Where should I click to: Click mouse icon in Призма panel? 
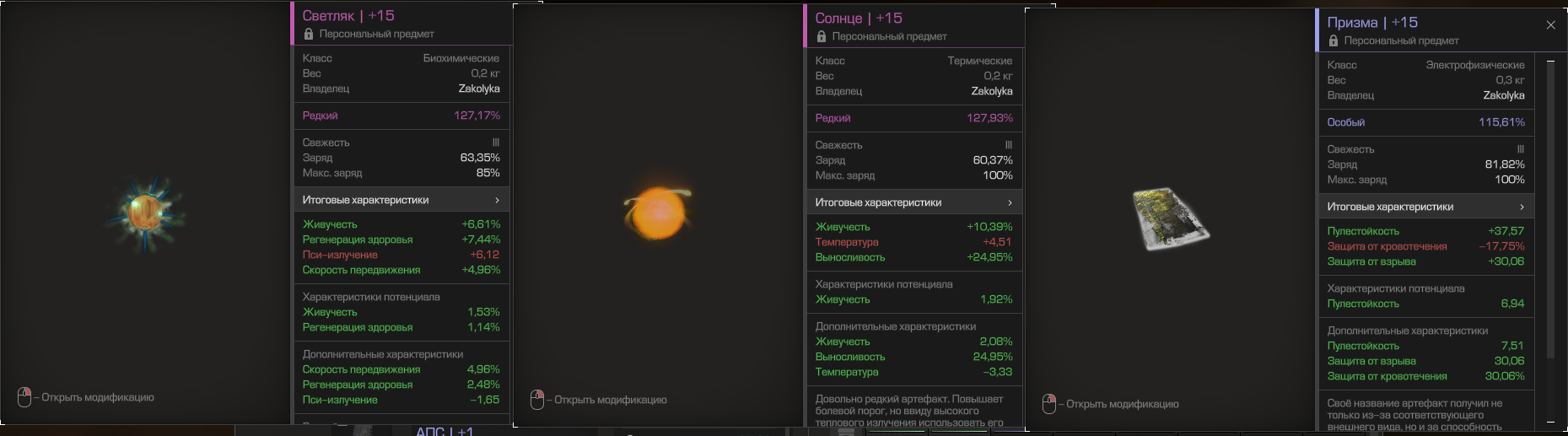pyautogui.click(x=1049, y=404)
